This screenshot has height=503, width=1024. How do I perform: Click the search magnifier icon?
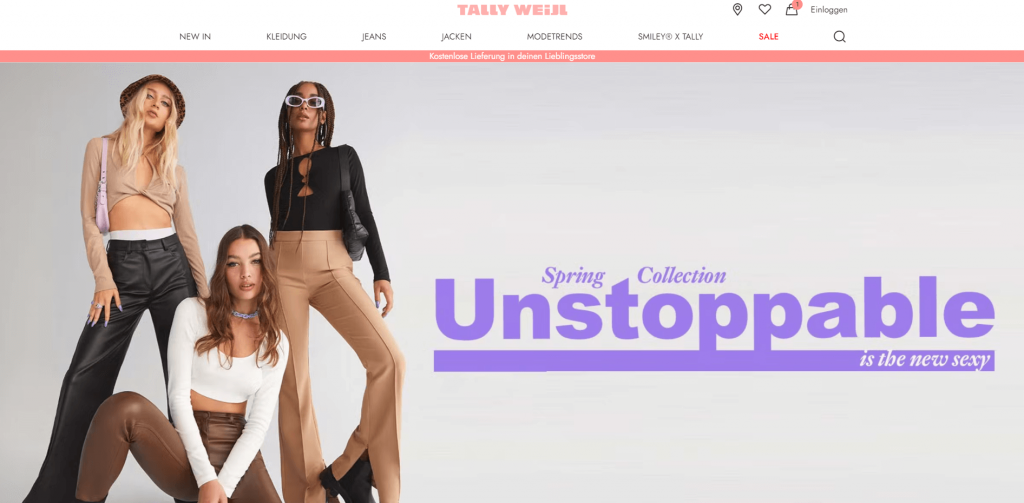[839, 37]
